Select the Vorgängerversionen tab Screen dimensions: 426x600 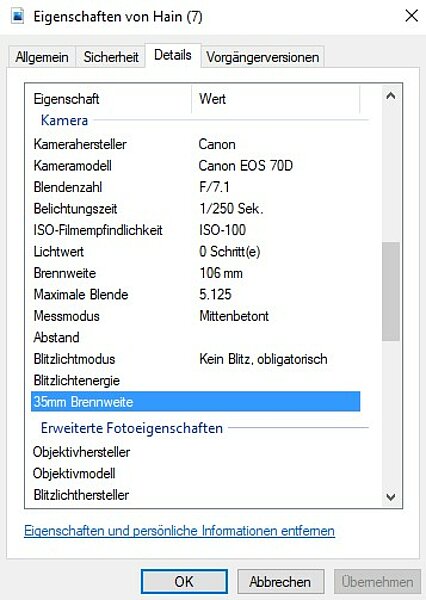263,57
